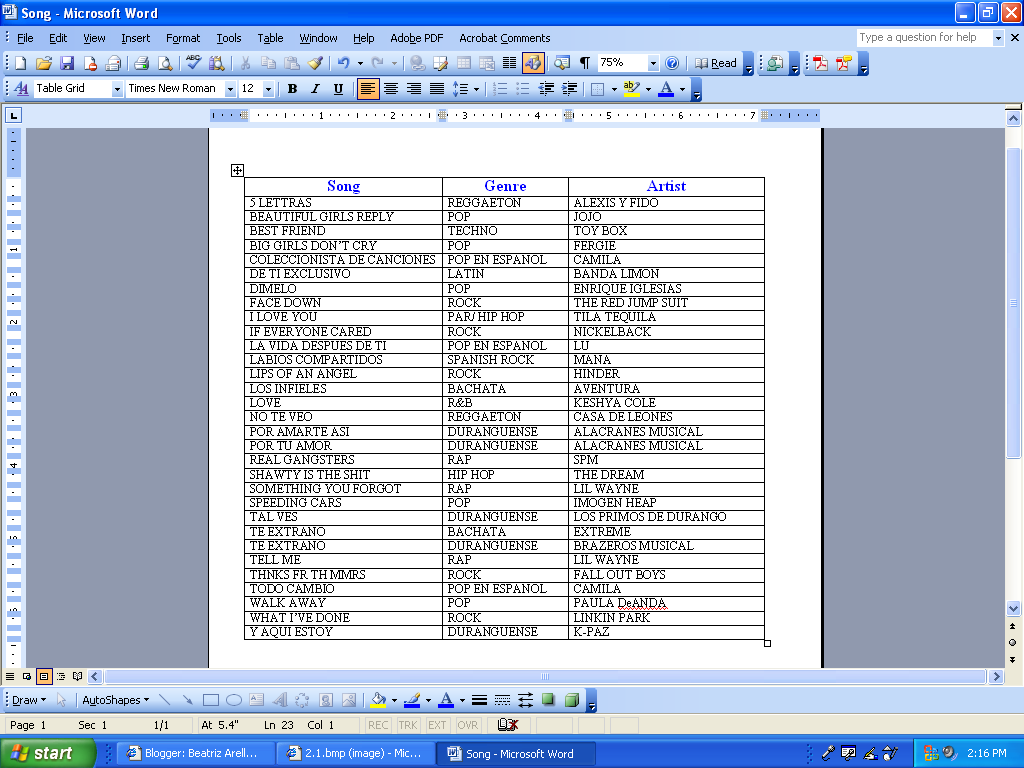Screen dimensions: 1024x768
Task: Open the Font Size dropdown
Action: tap(268, 89)
